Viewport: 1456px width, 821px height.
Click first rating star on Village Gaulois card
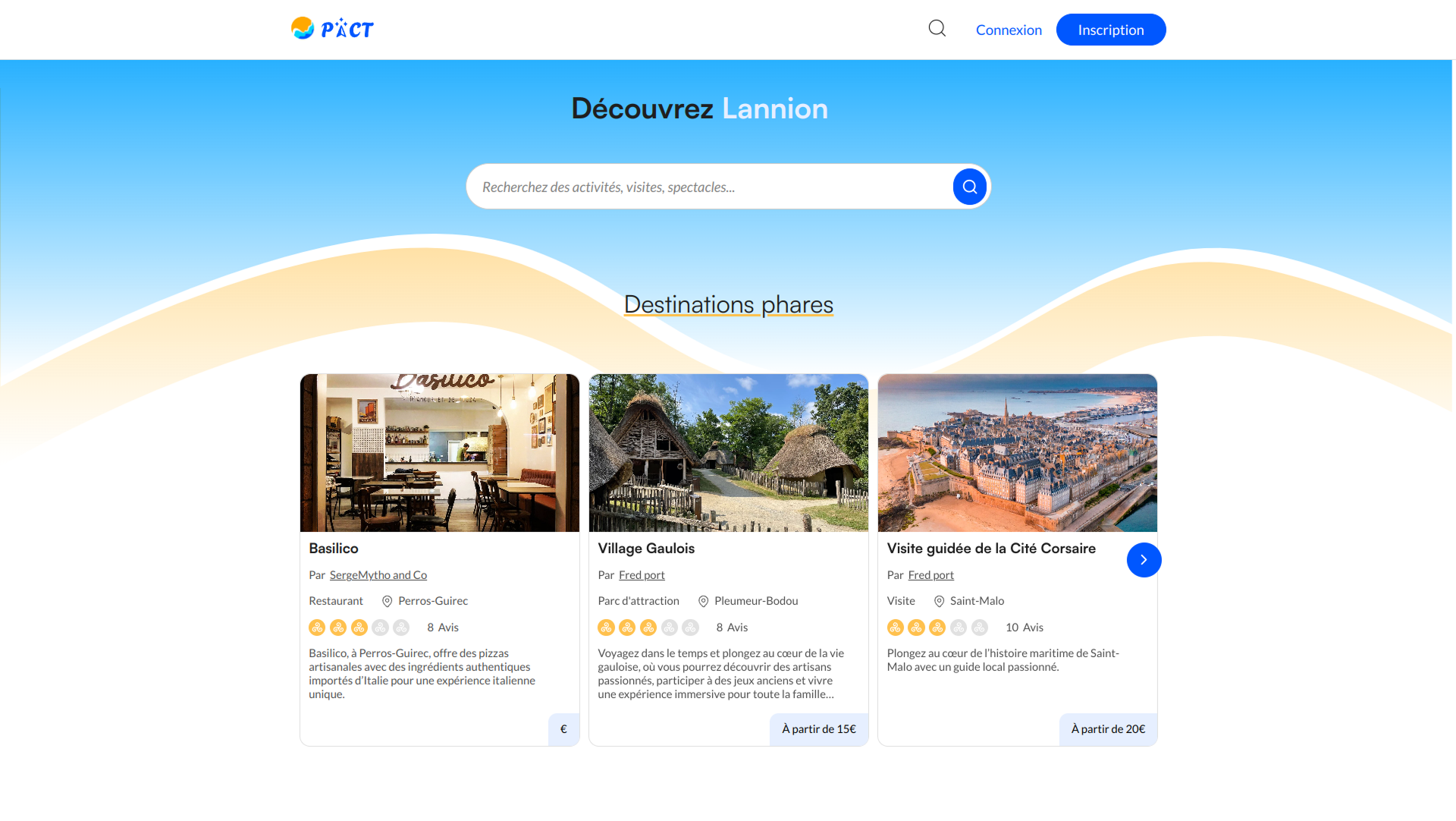[606, 628]
